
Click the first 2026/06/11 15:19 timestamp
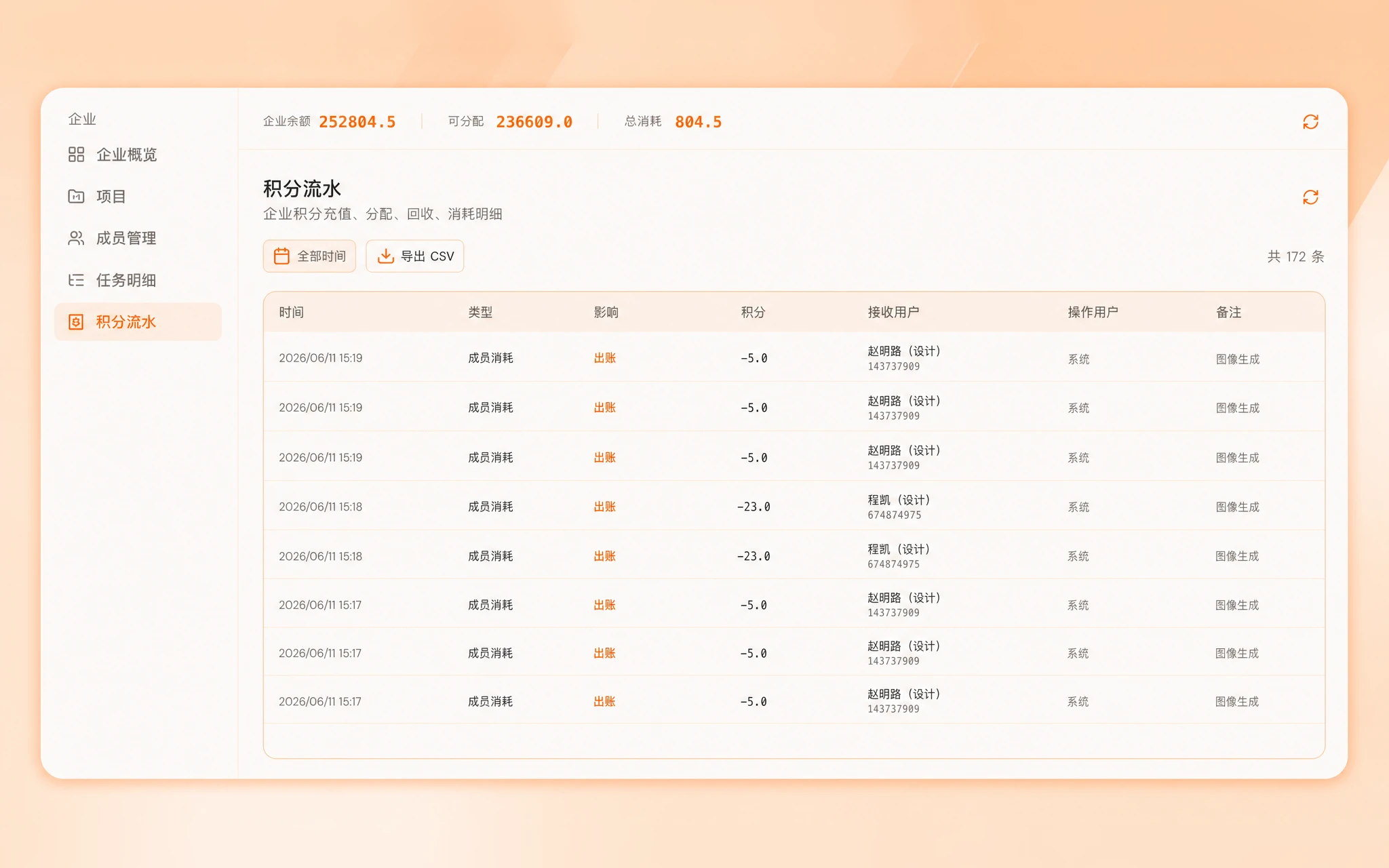pos(321,358)
